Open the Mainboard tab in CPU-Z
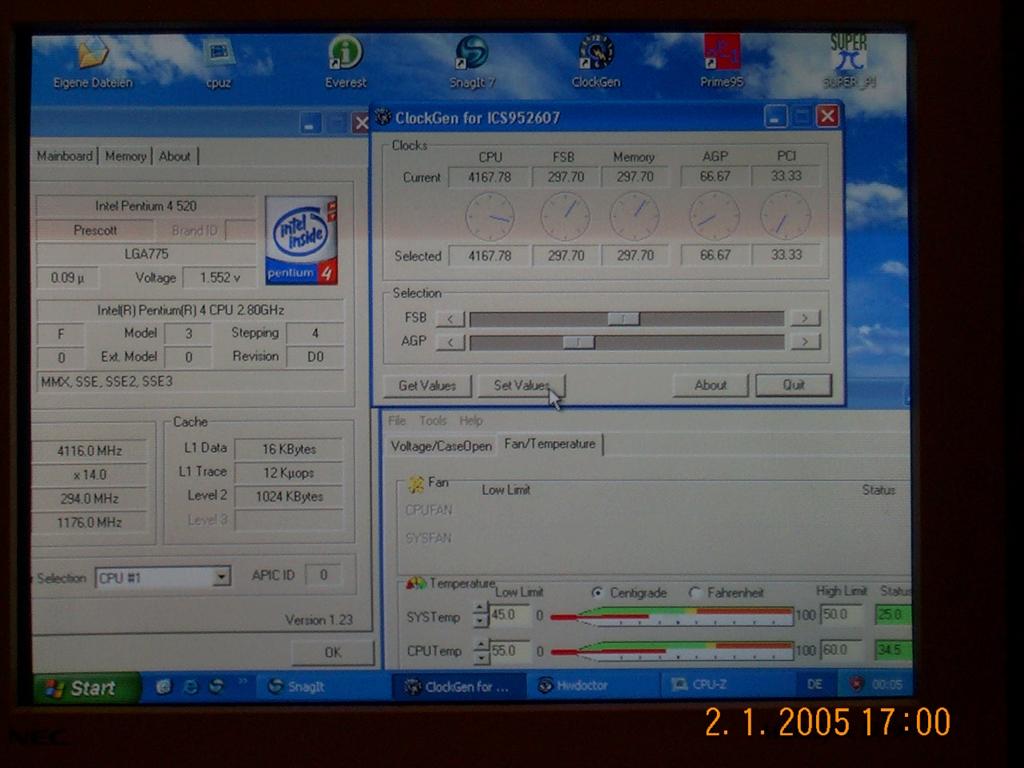1024x768 pixels. (x=65, y=156)
